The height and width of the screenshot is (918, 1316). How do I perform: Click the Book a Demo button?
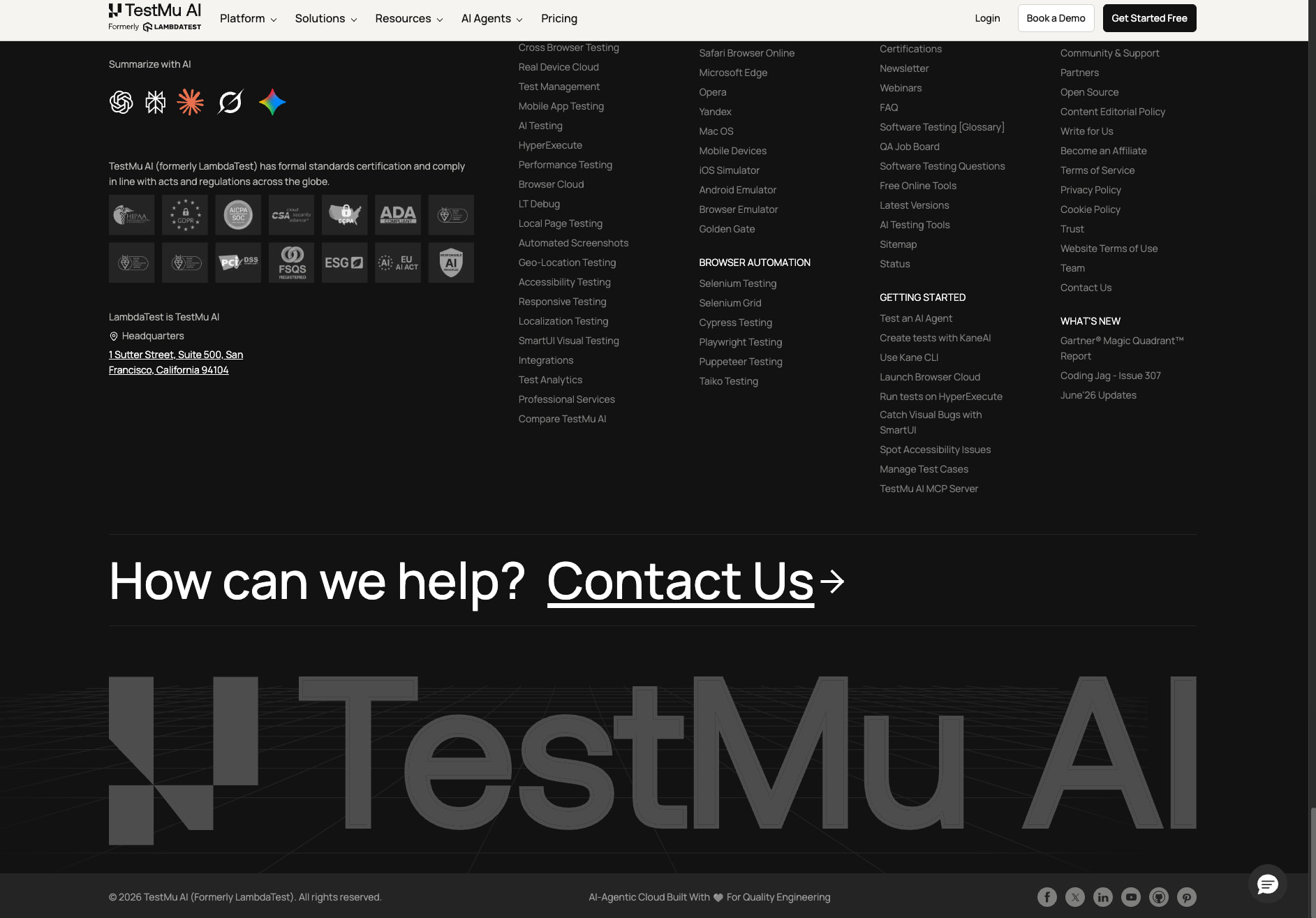[x=1056, y=18]
